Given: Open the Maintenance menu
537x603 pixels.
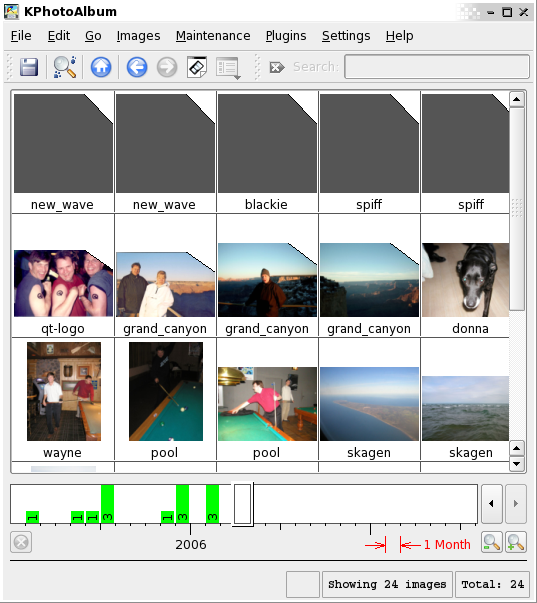Looking at the screenshot, I should coord(213,36).
